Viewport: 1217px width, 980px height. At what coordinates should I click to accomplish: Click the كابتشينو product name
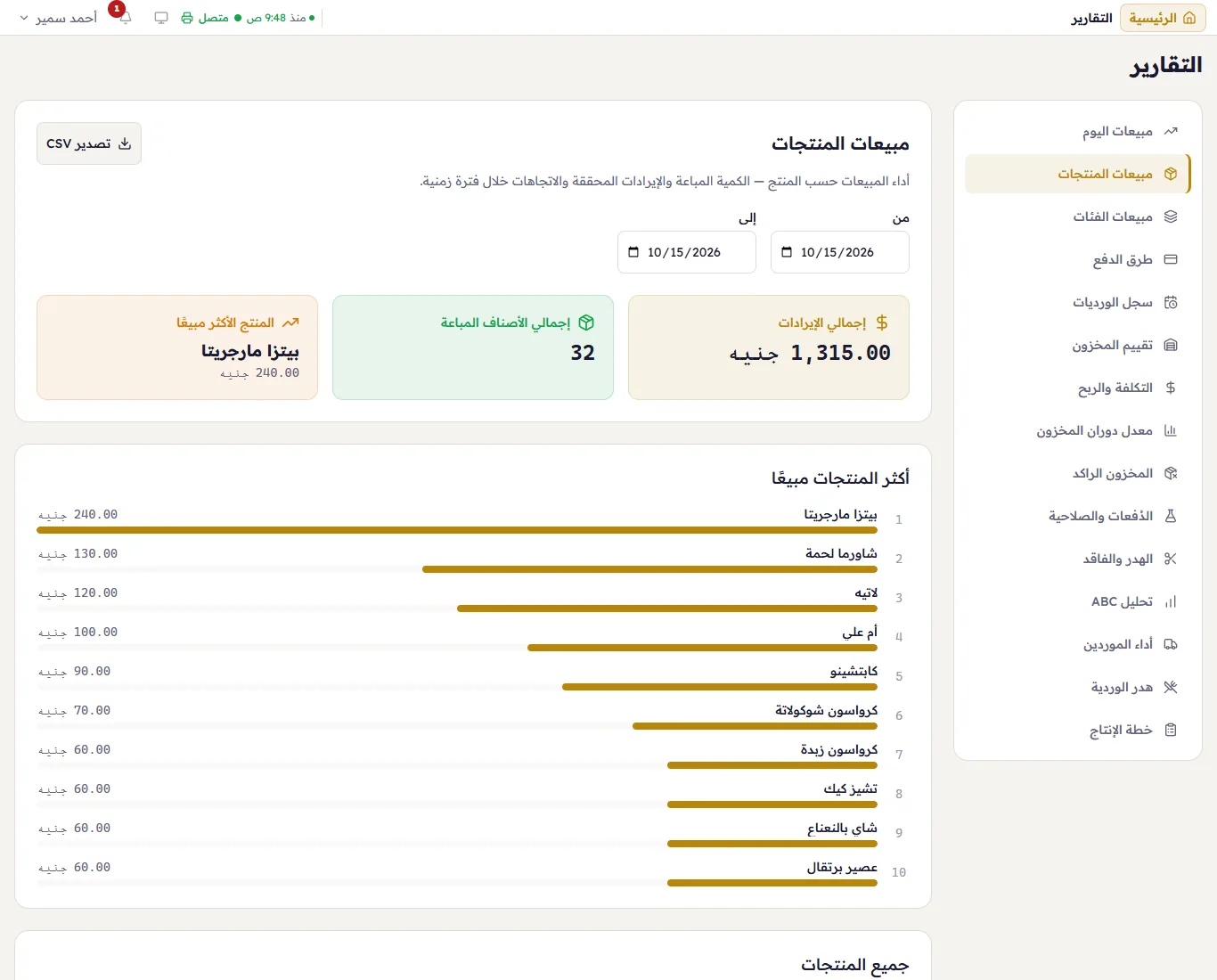(x=854, y=671)
